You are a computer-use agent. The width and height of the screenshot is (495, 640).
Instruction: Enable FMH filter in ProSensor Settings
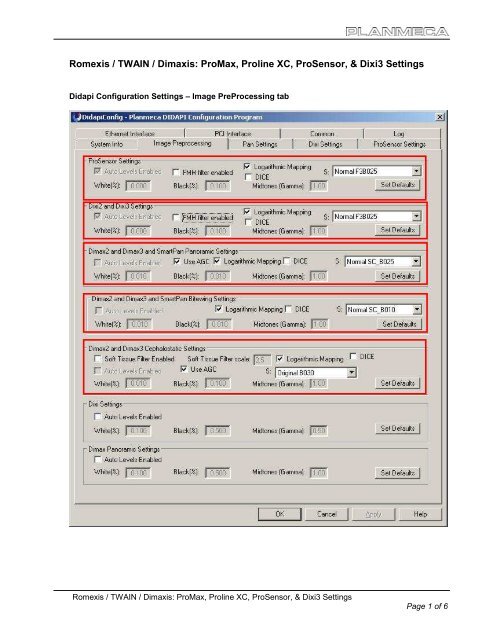(x=176, y=172)
